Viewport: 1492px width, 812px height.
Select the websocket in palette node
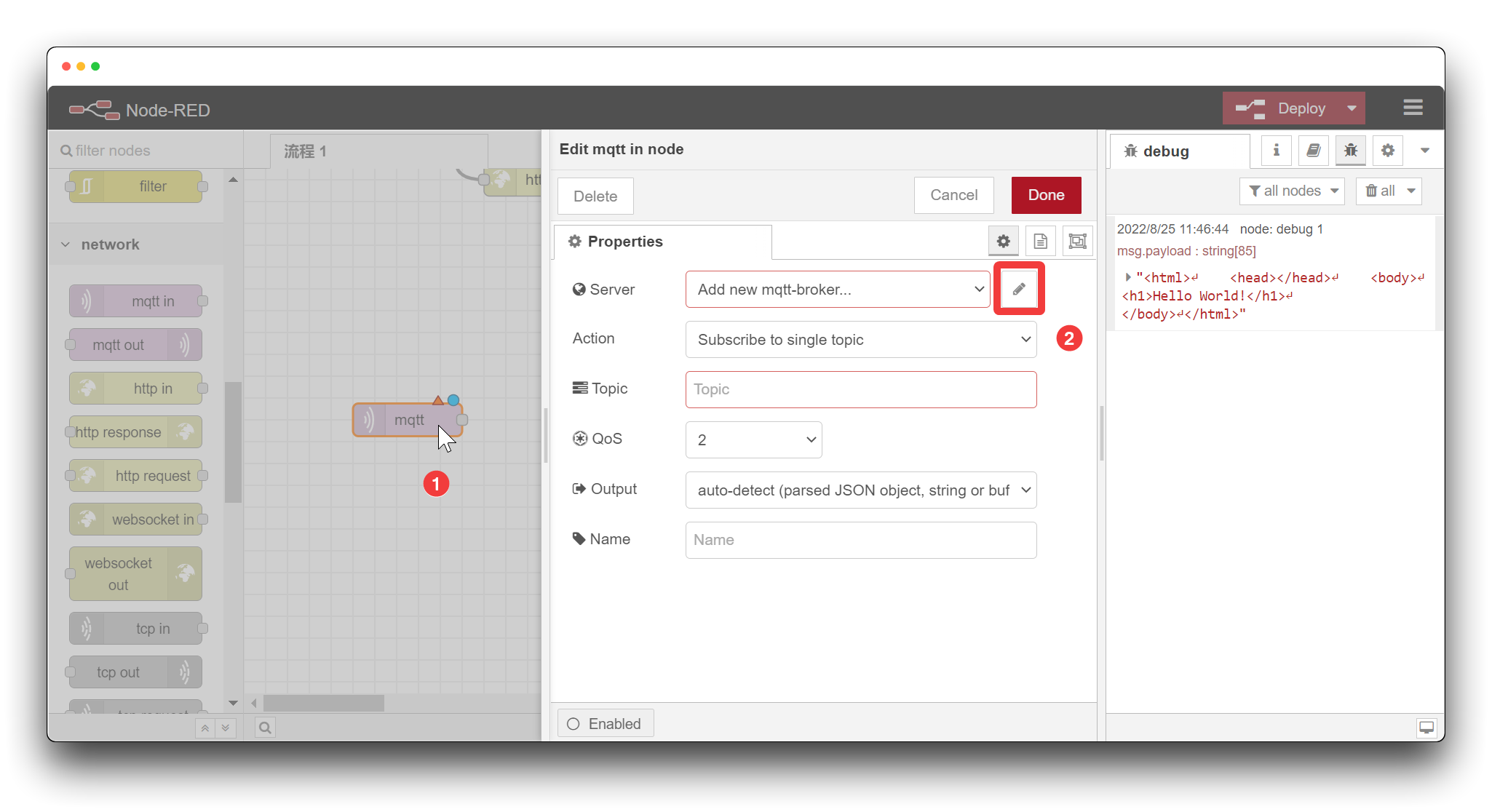pos(136,520)
